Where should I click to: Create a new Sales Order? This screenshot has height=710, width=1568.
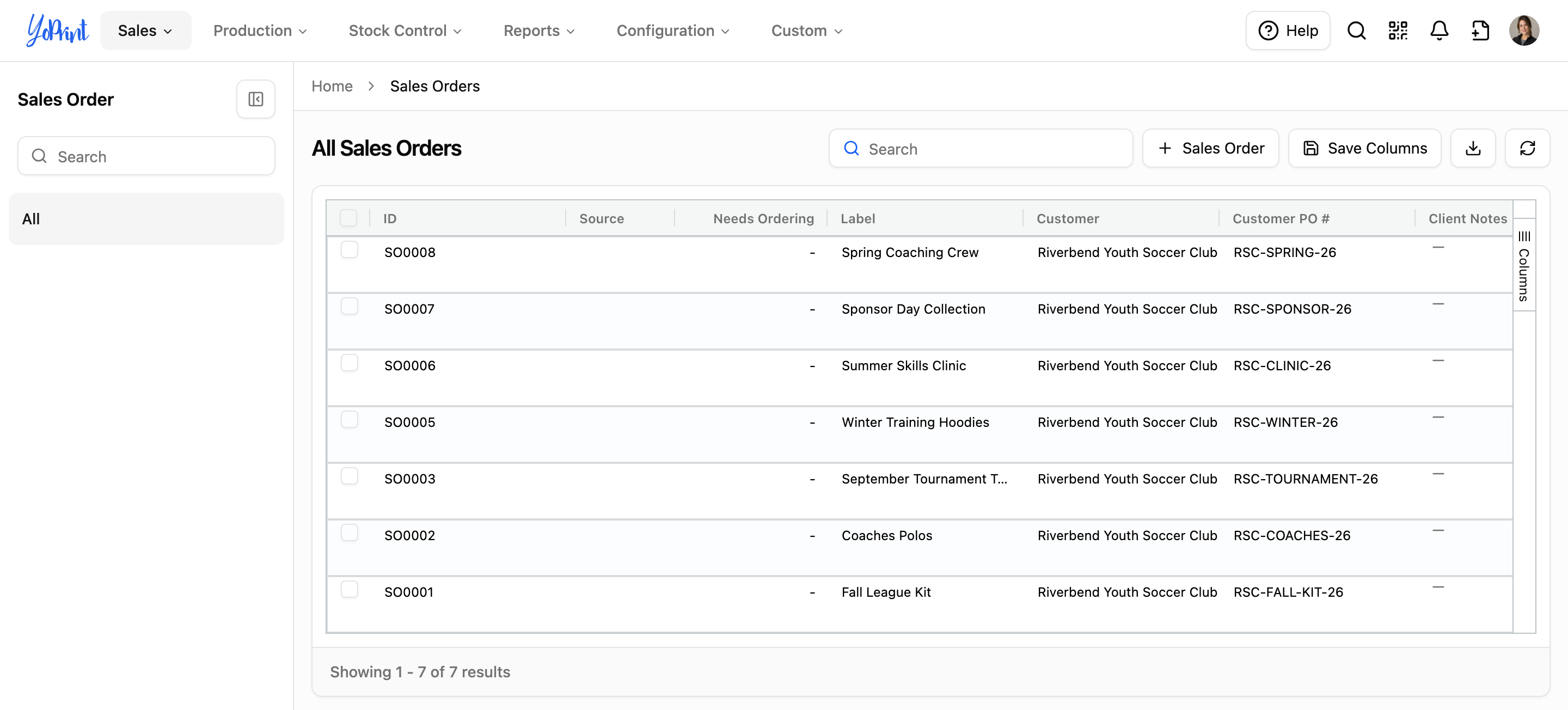click(x=1211, y=148)
